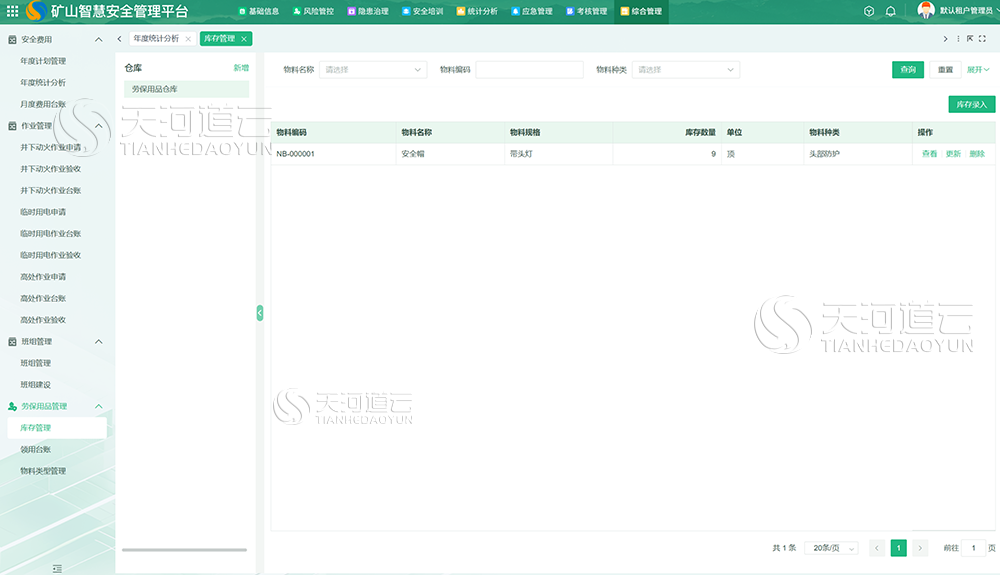This screenshot has width=1000, height=575.
Task: Click the user avatar icon
Action: (x=926, y=10)
